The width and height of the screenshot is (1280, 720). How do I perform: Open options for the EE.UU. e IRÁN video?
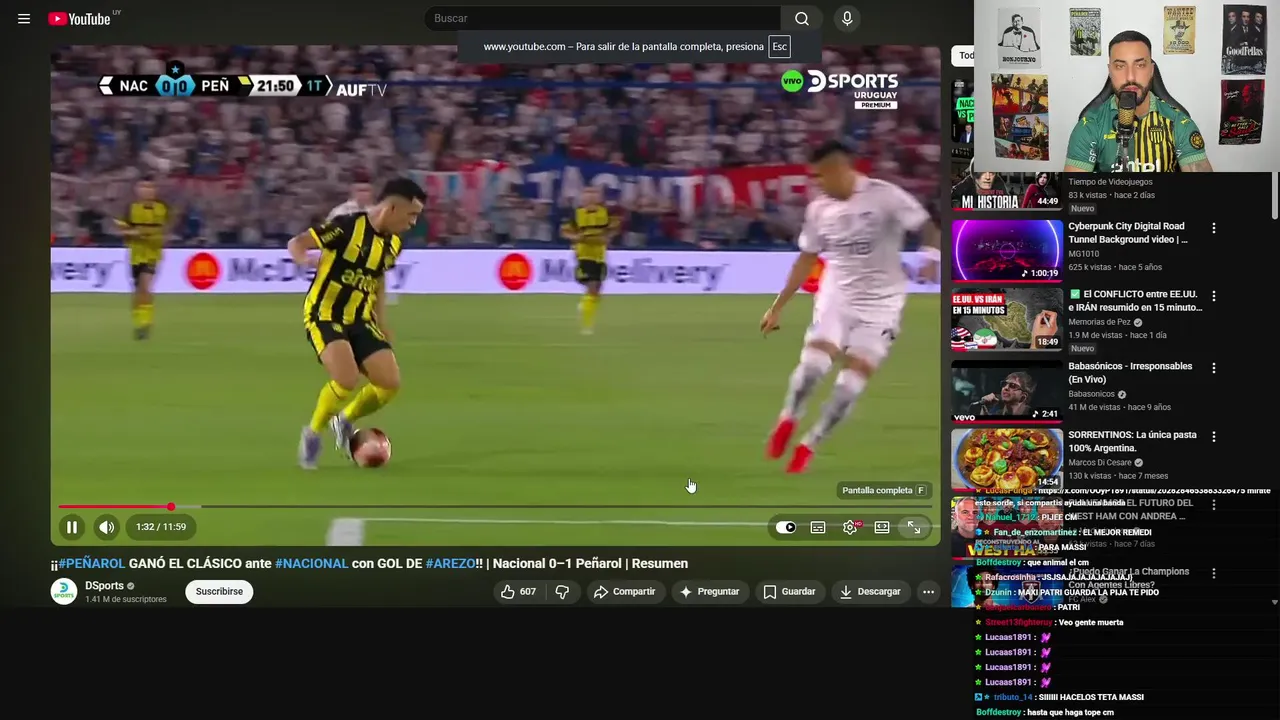(1214, 296)
